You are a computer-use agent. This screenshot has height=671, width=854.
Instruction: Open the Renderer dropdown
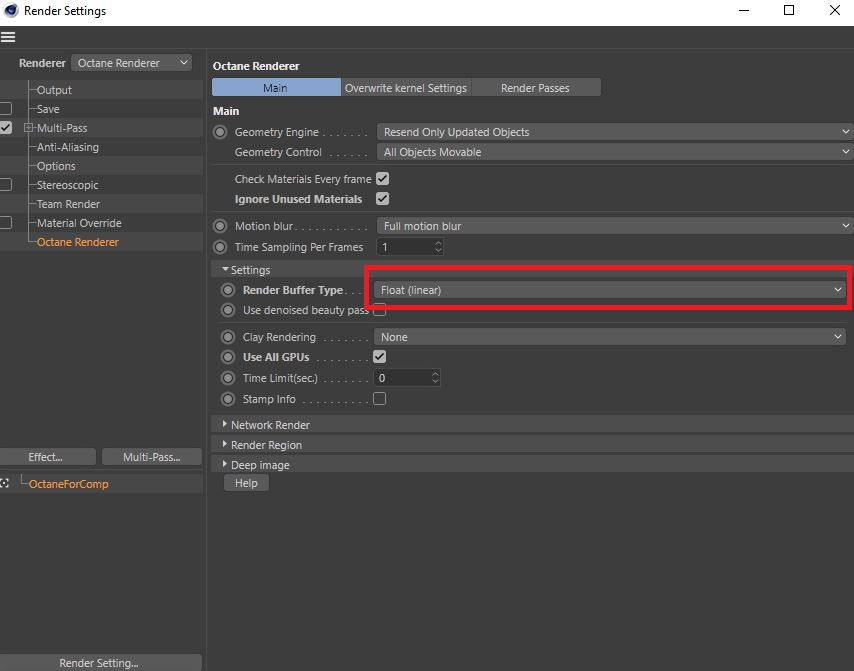(131, 63)
